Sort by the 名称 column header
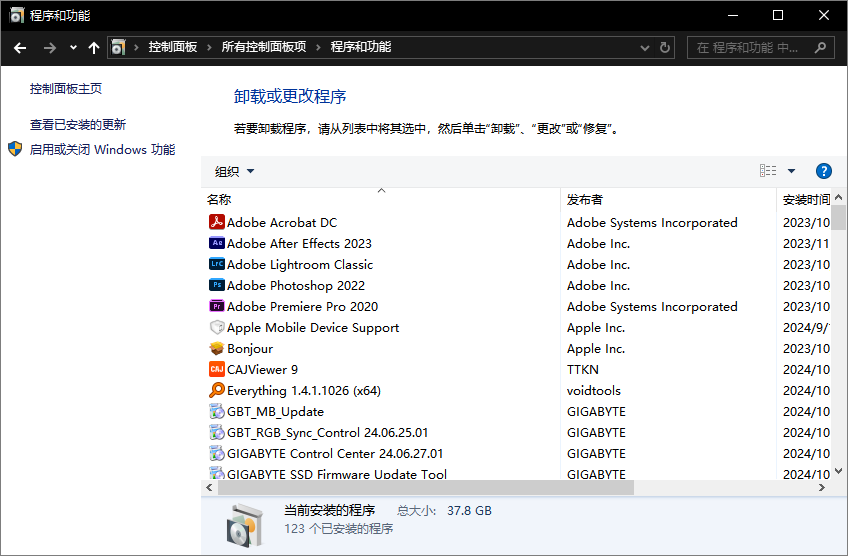The image size is (848, 556). [381, 199]
